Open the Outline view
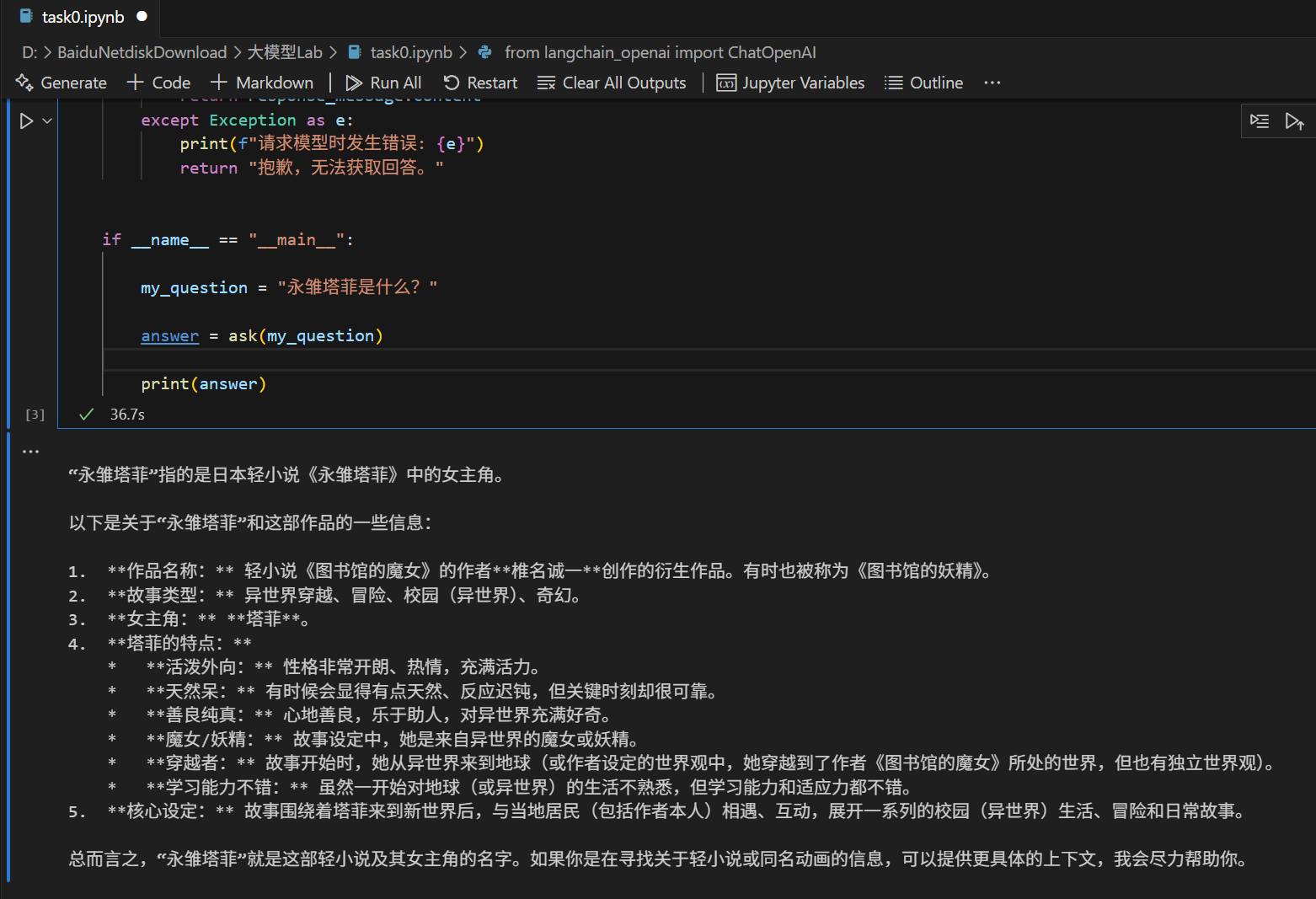The image size is (1316, 899). click(x=923, y=82)
